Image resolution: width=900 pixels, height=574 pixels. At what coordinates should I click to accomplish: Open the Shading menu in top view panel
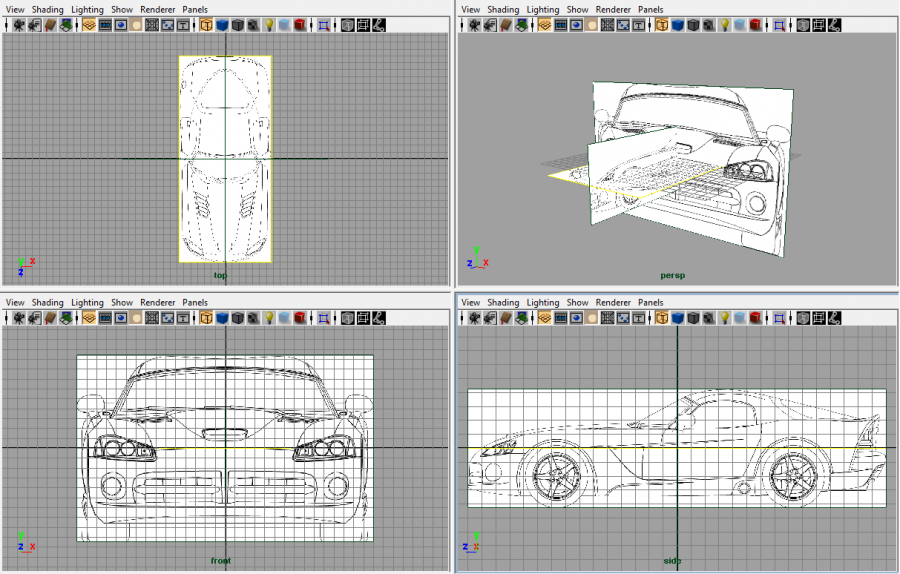(47, 9)
